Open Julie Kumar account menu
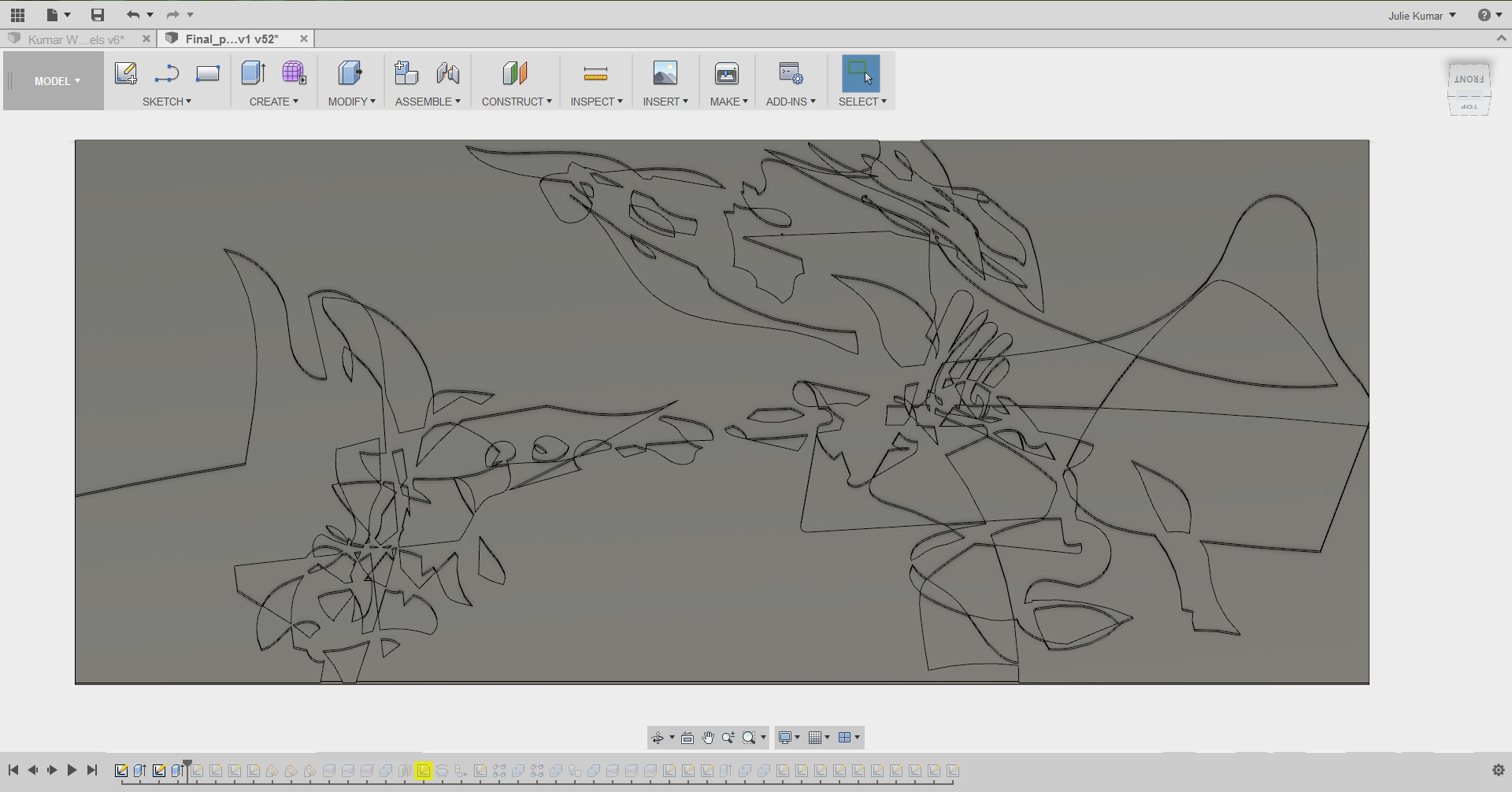1512x792 pixels. click(1422, 16)
